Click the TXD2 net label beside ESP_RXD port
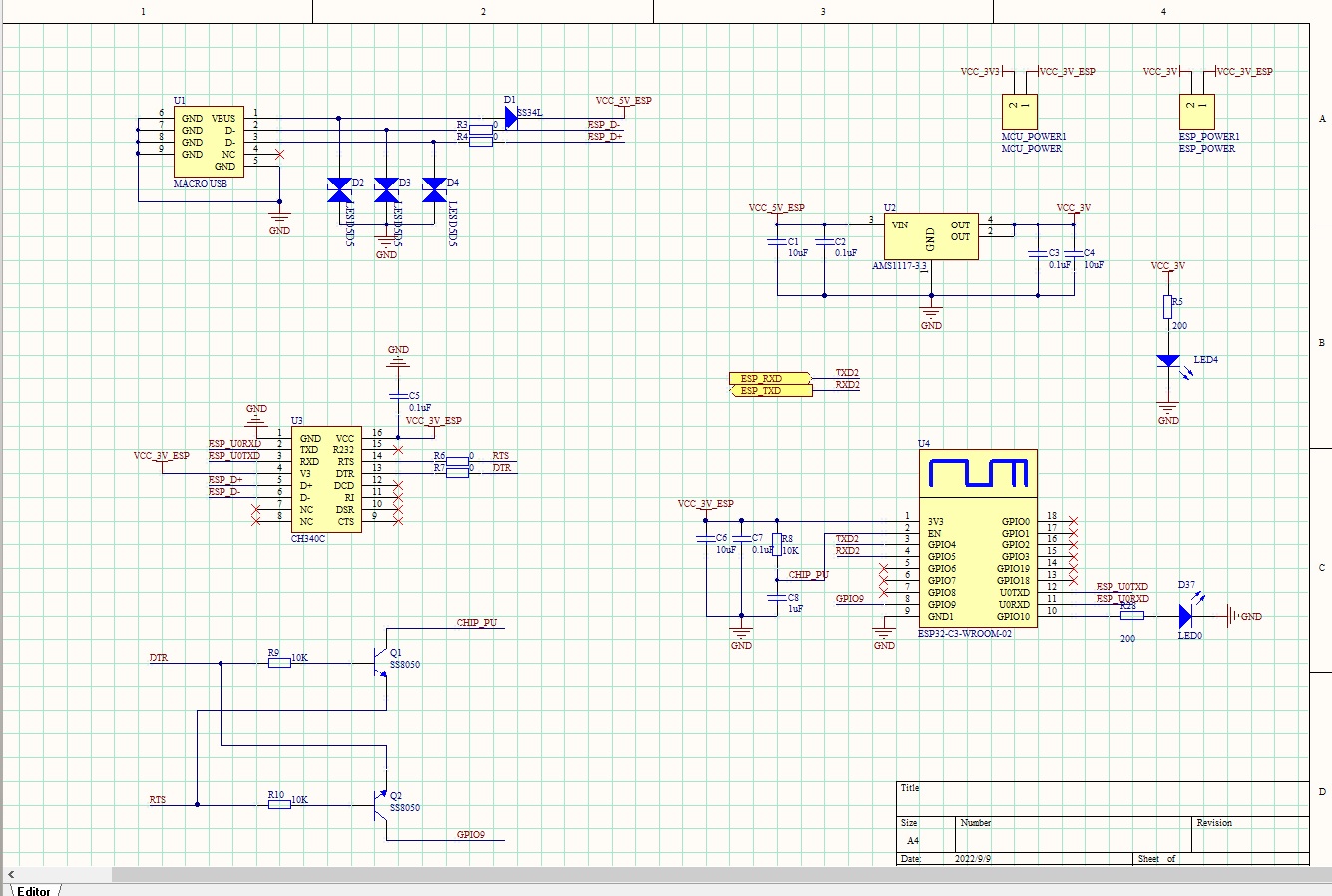The width and height of the screenshot is (1332, 896). pyautogui.click(x=847, y=372)
